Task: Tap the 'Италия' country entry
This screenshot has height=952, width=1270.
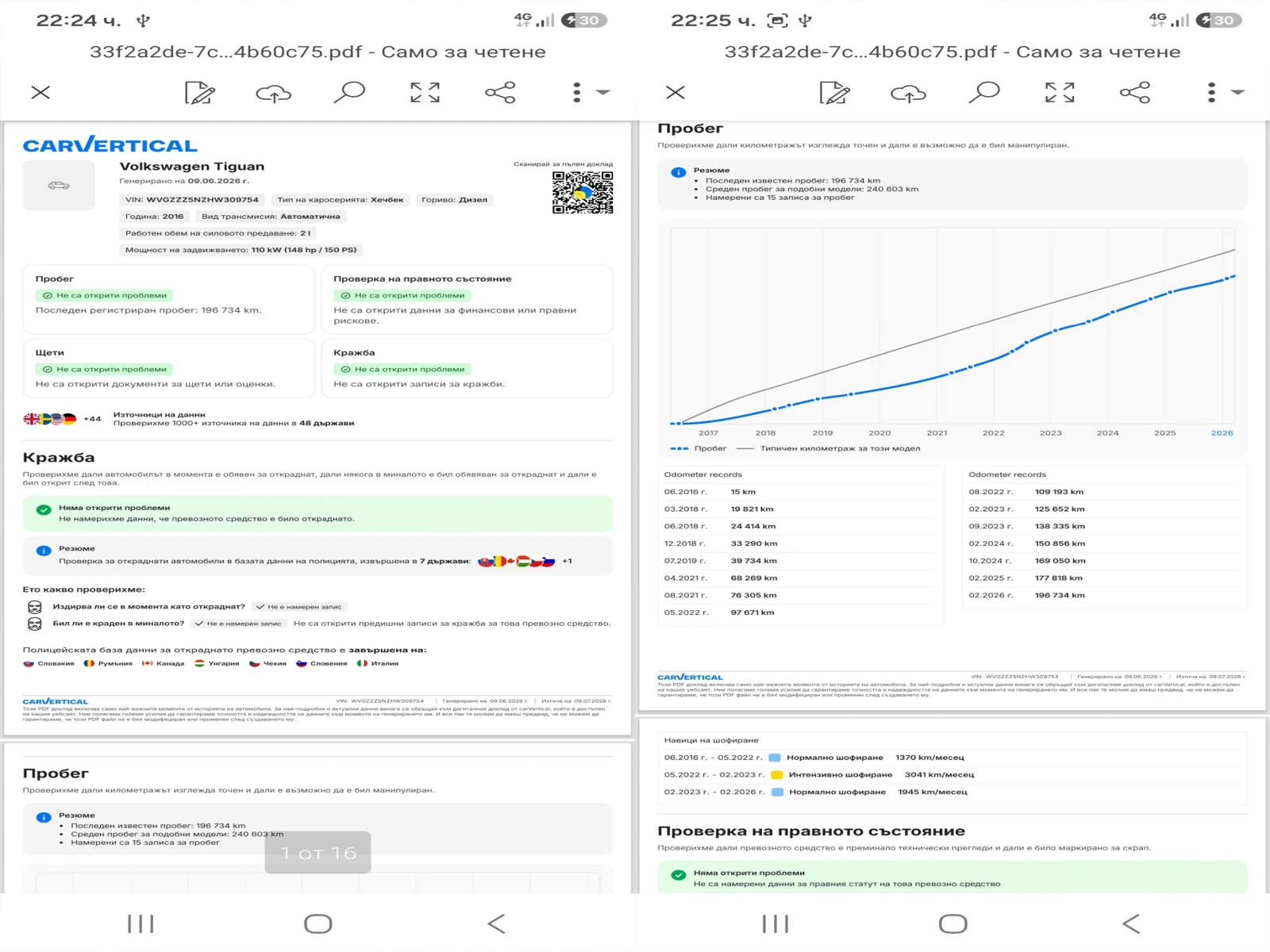Action: click(x=378, y=663)
